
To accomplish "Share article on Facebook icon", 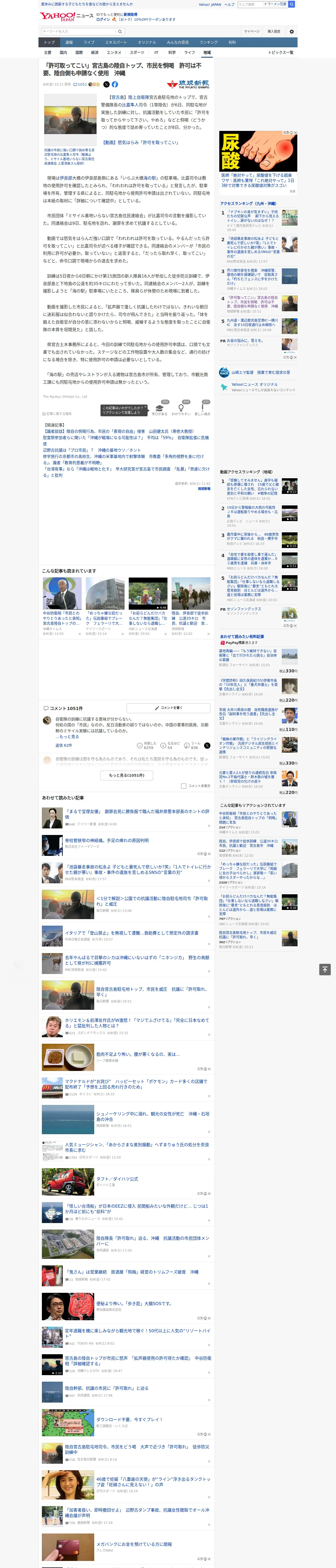I will coord(115,85).
